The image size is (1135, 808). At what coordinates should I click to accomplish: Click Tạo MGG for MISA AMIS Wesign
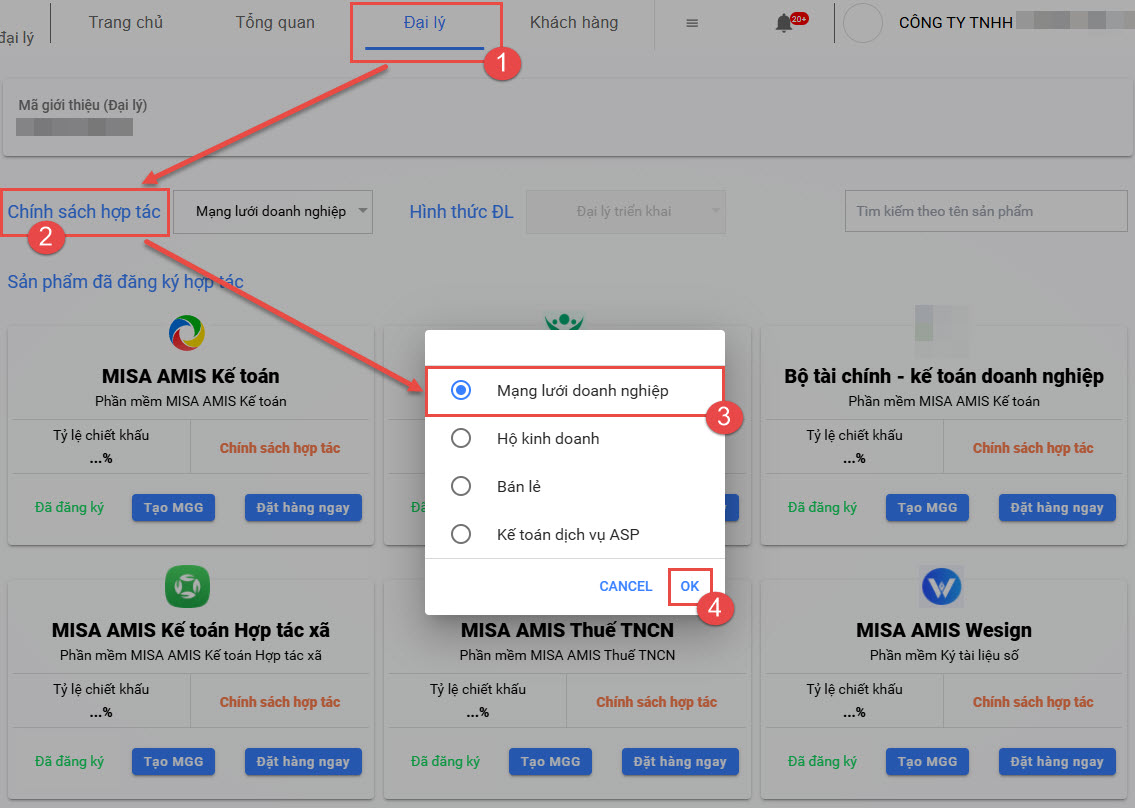coord(927,762)
